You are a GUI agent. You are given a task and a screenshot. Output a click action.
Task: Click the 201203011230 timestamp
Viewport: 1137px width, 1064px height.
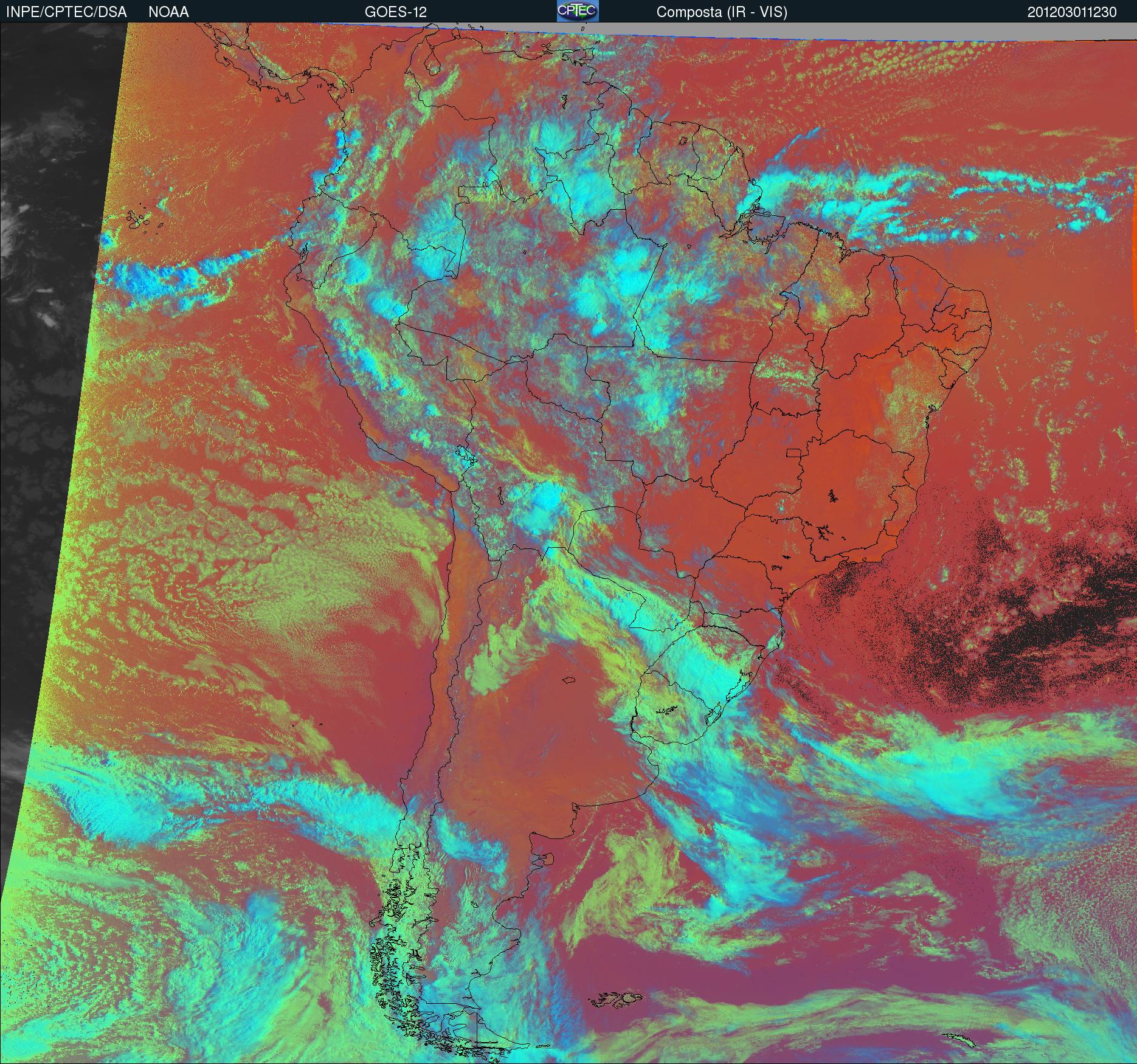click(x=1072, y=12)
